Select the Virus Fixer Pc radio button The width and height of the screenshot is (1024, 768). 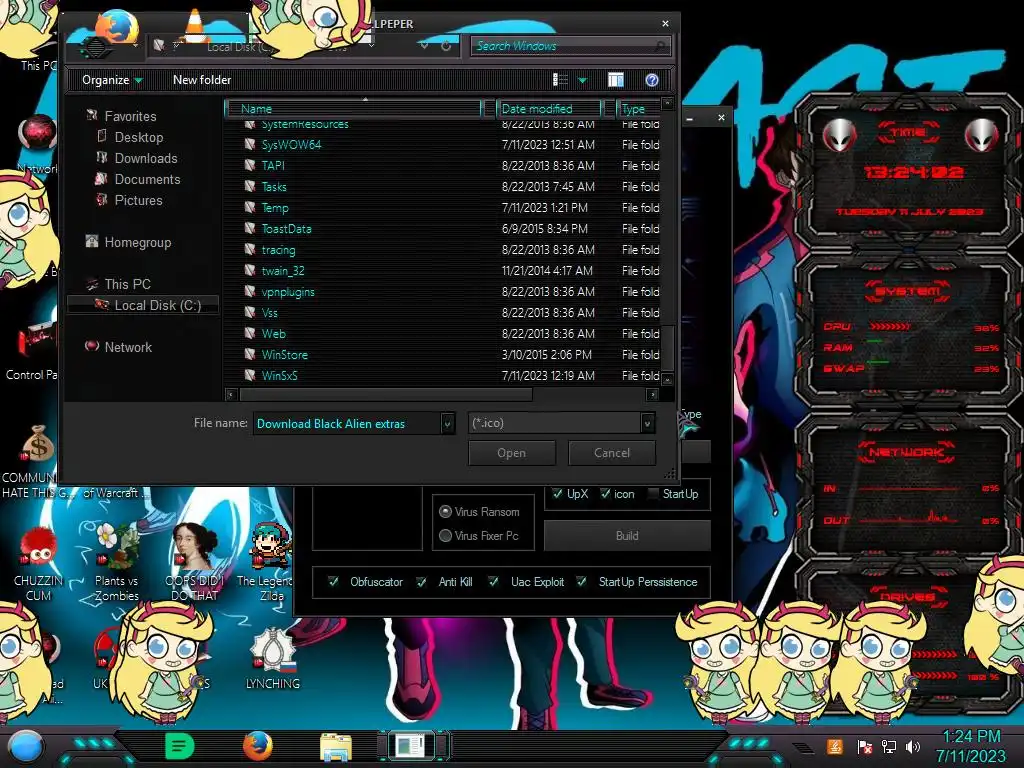click(x=445, y=536)
